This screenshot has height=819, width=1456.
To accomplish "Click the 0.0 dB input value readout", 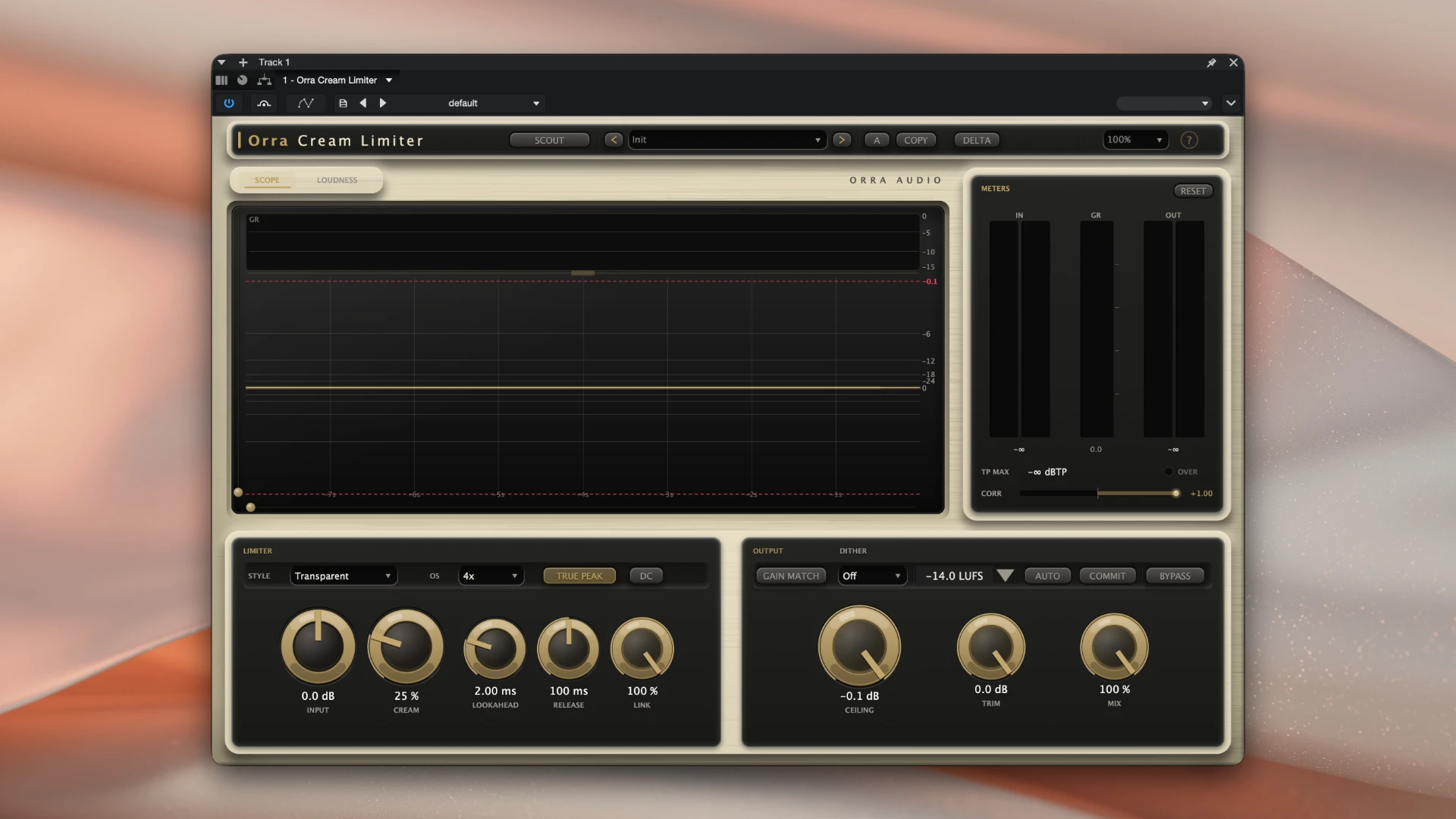I will tap(318, 696).
